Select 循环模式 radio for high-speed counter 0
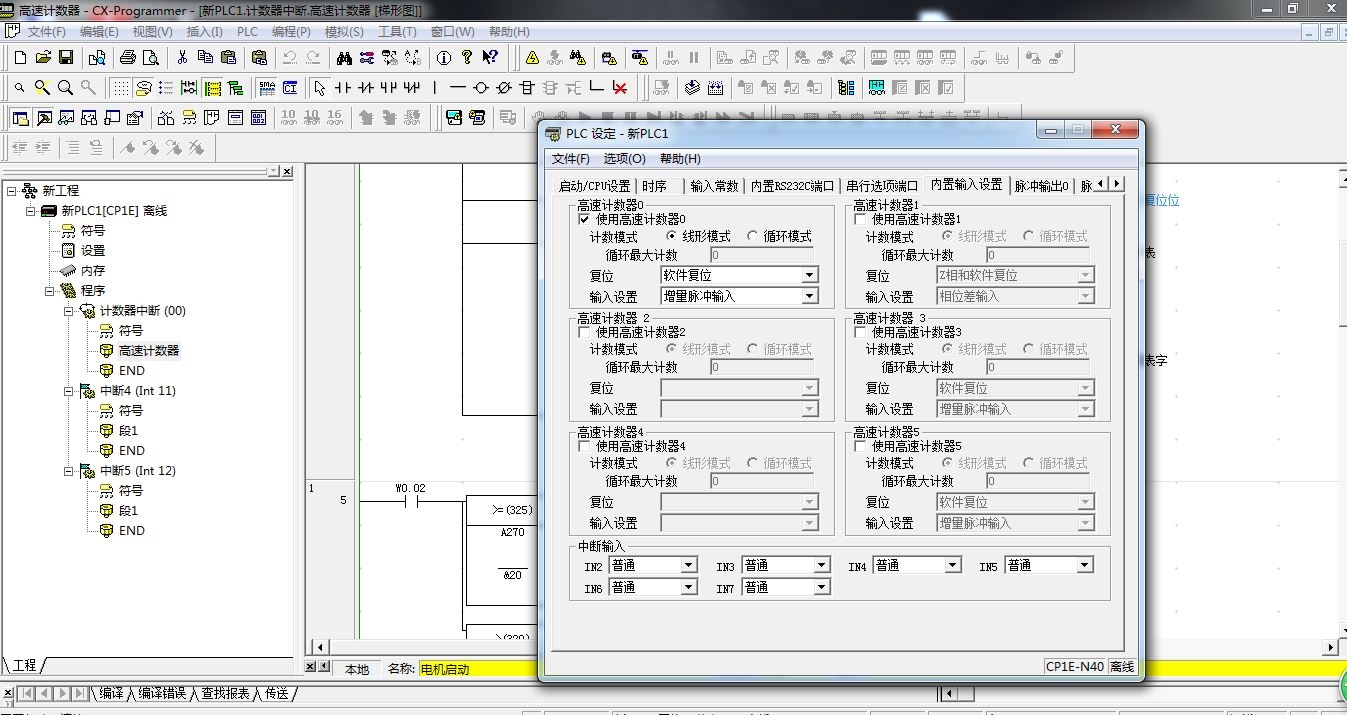Image resolution: width=1347 pixels, height=715 pixels. tap(753, 237)
